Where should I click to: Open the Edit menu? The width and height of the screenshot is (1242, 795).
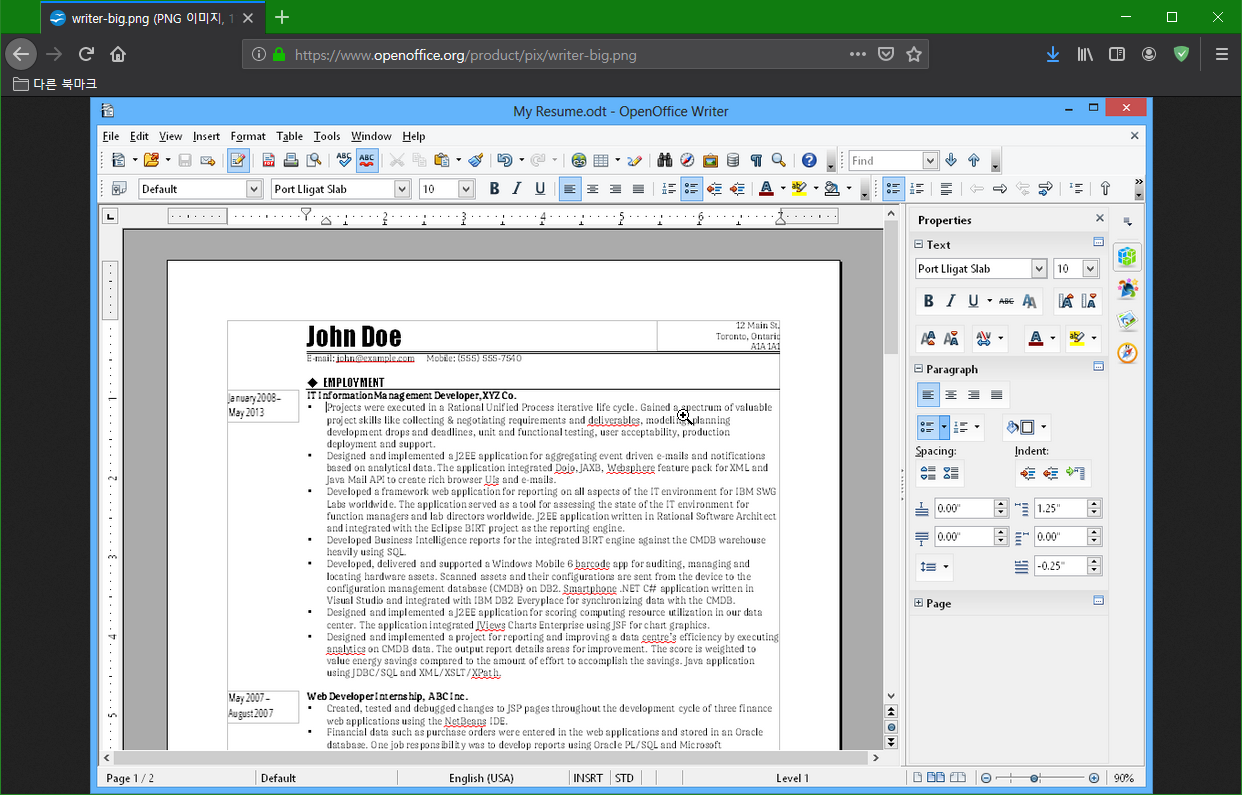[139, 136]
